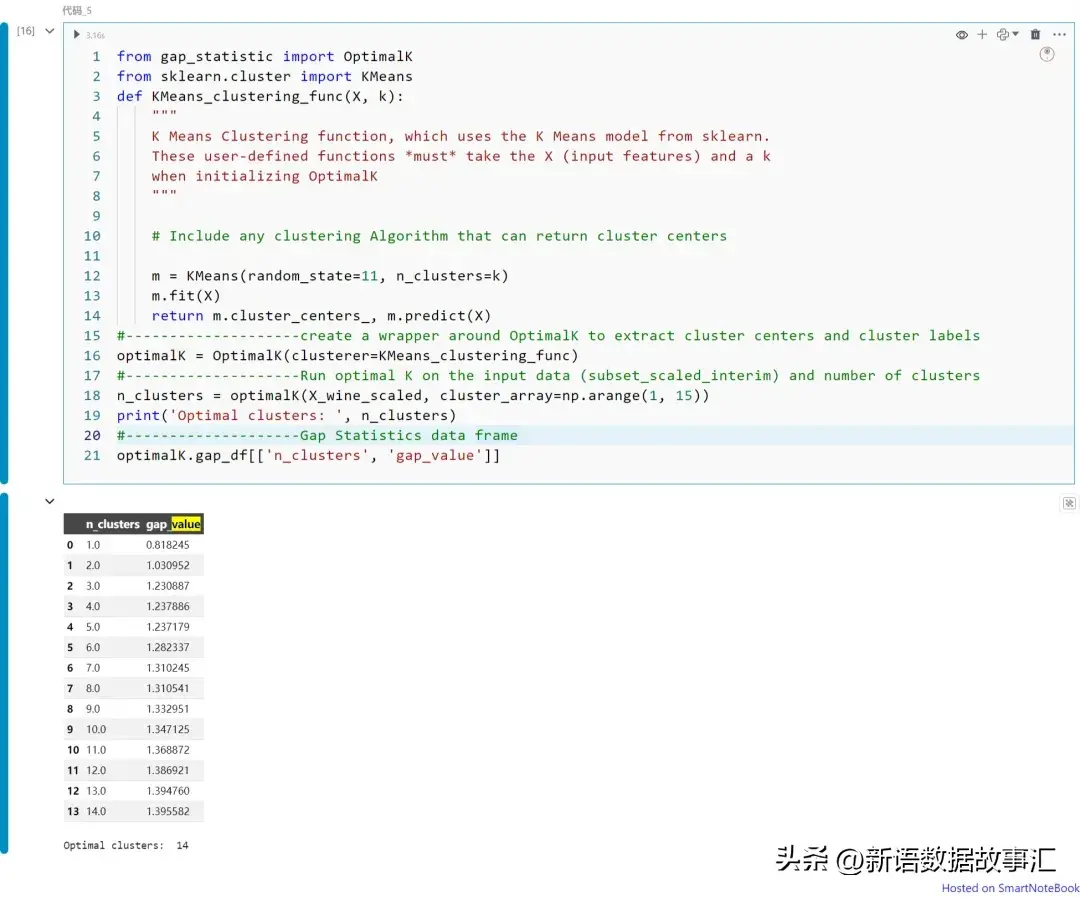Image resolution: width=1080 pixels, height=897 pixels.
Task: Click line number 21 in the gutter
Action: pos(92,456)
